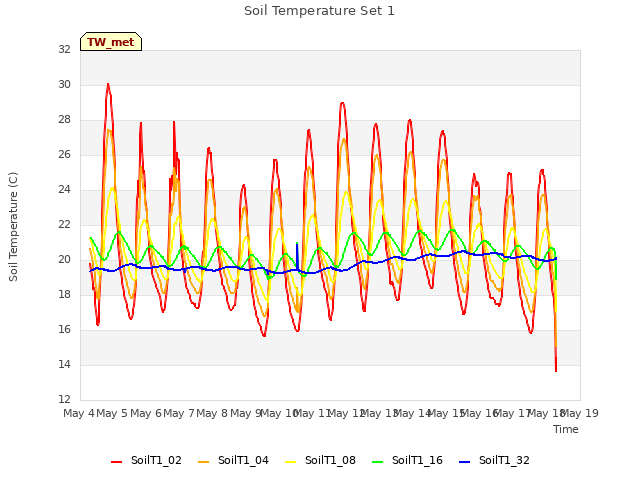Screen dimensions: 640x480
Task: Click the Time axis label
Action: coord(565,429)
